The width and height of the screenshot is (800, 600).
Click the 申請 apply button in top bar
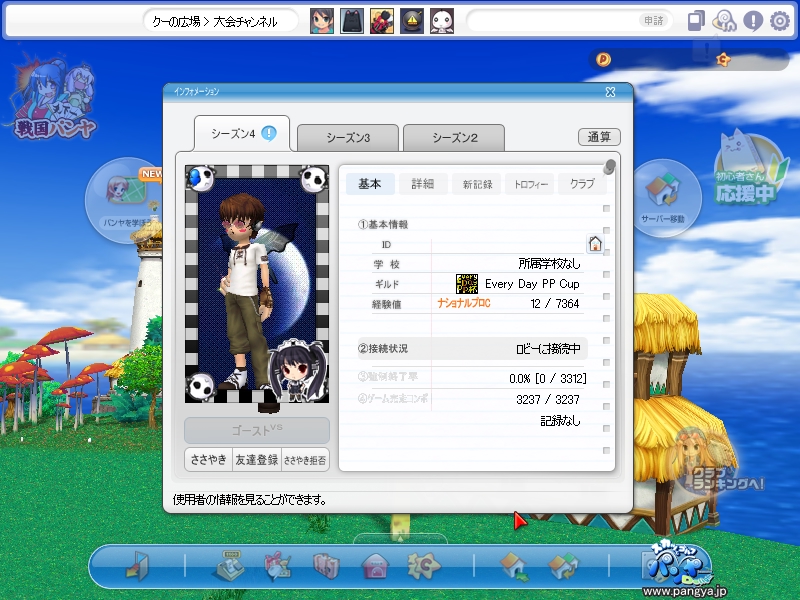(654, 21)
